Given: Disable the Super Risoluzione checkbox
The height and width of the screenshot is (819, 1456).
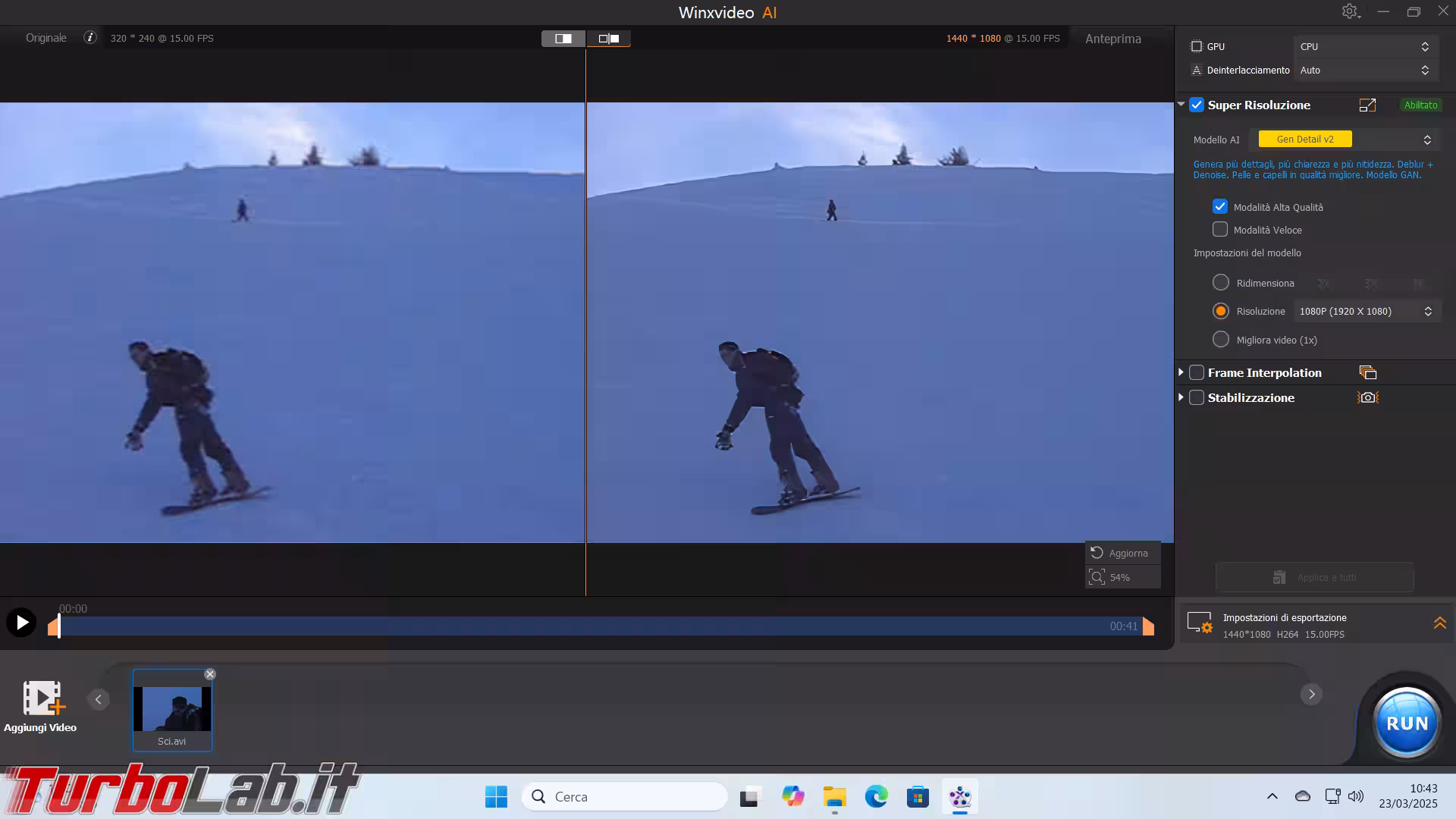Looking at the screenshot, I should pyautogui.click(x=1197, y=105).
